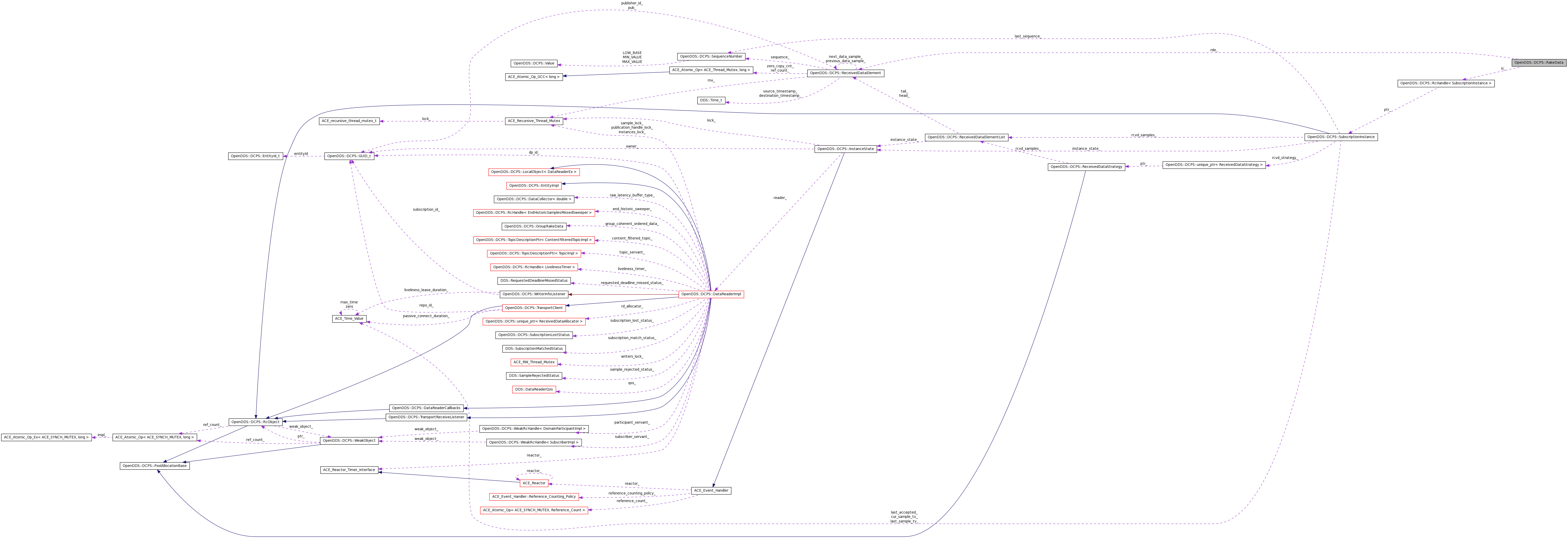Viewport: 1568px width, 538px height.
Task: Open ACE_RW_Thread_Mutex node
Action: click(x=534, y=362)
